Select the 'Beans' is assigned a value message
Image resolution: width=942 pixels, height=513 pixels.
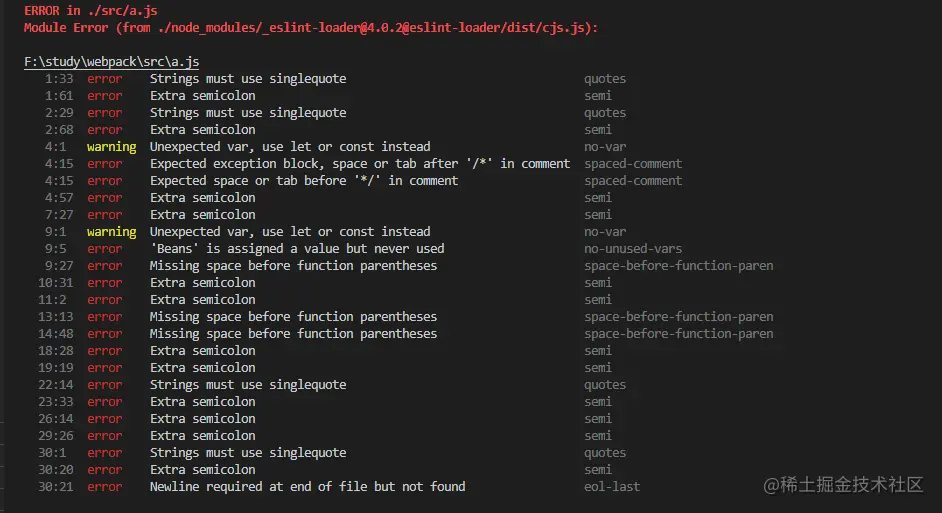tap(297, 249)
